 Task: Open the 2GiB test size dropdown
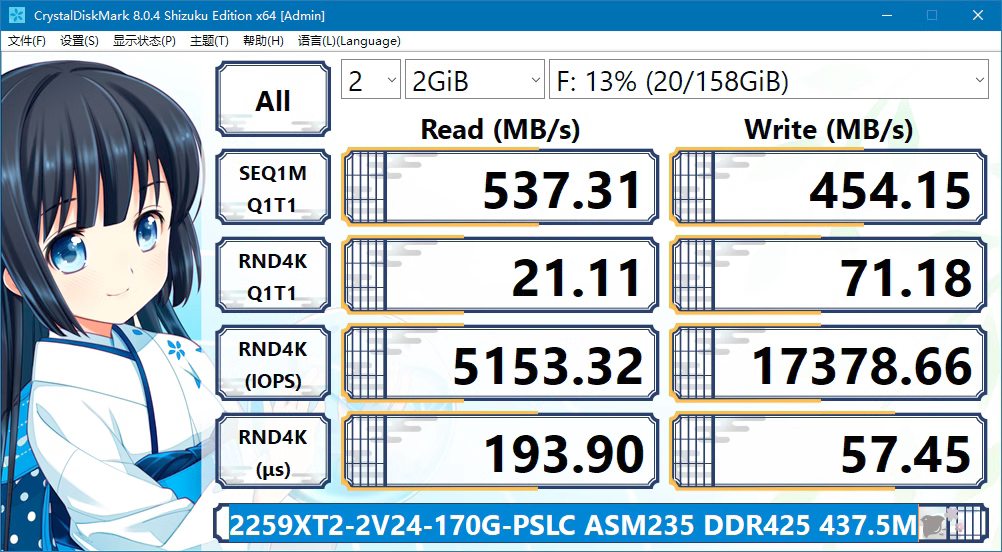(474, 81)
